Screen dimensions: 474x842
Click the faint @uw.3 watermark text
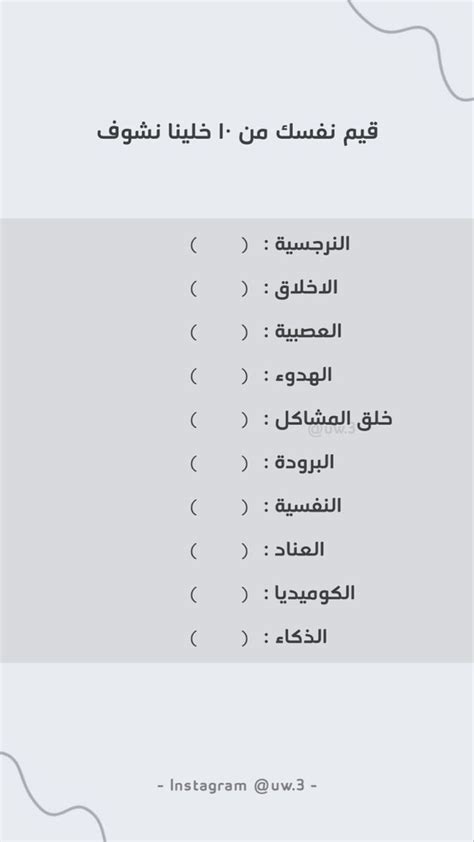[333, 429]
